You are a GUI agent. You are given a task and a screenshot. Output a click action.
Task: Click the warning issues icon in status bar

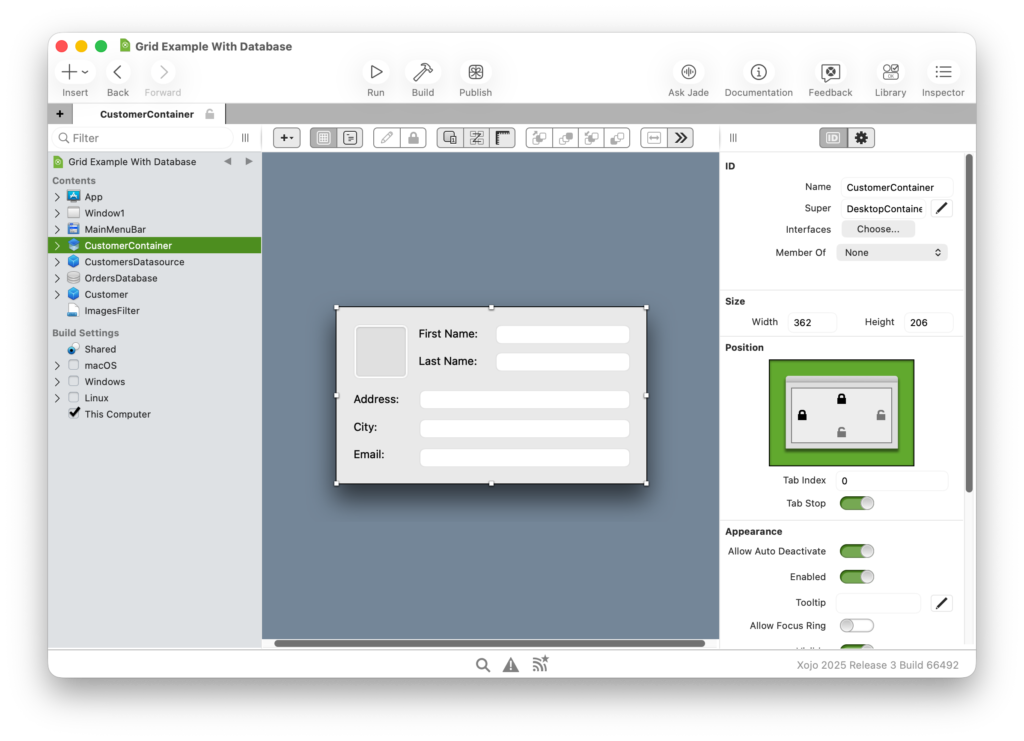click(x=511, y=665)
